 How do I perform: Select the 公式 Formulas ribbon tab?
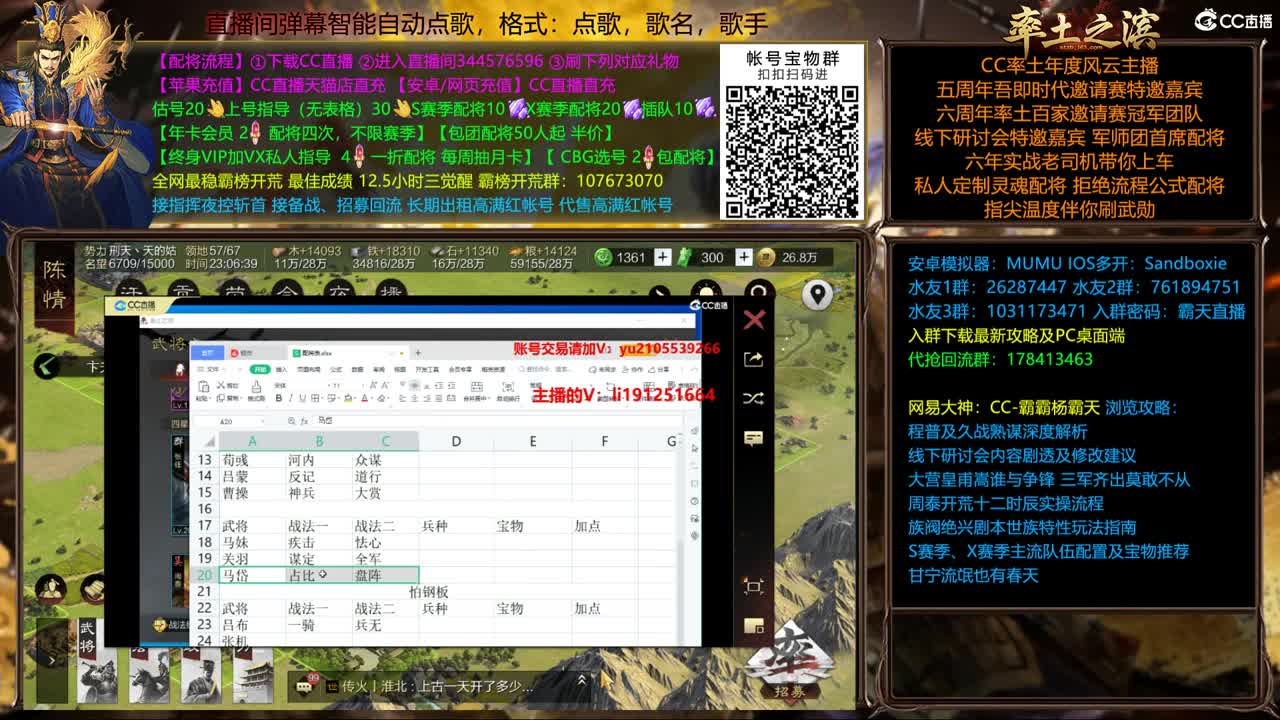pyautogui.click(x=336, y=369)
